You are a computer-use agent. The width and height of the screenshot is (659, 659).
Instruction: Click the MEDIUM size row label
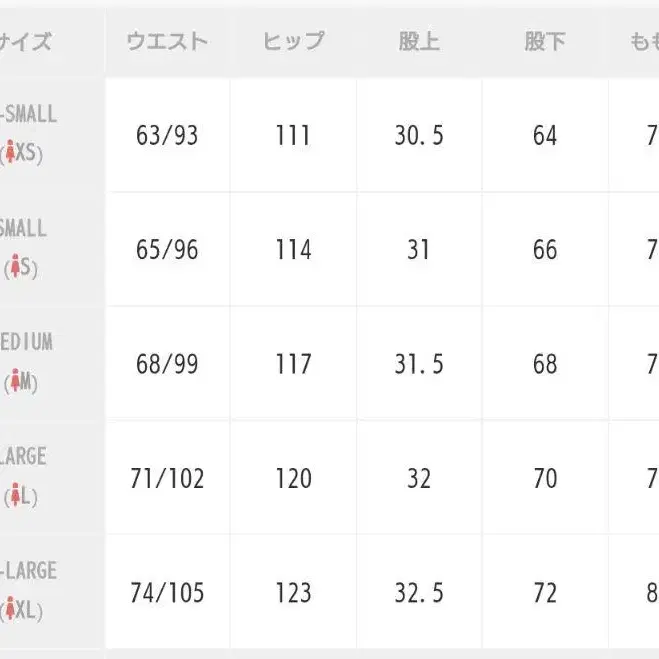pyautogui.click(x=26, y=342)
